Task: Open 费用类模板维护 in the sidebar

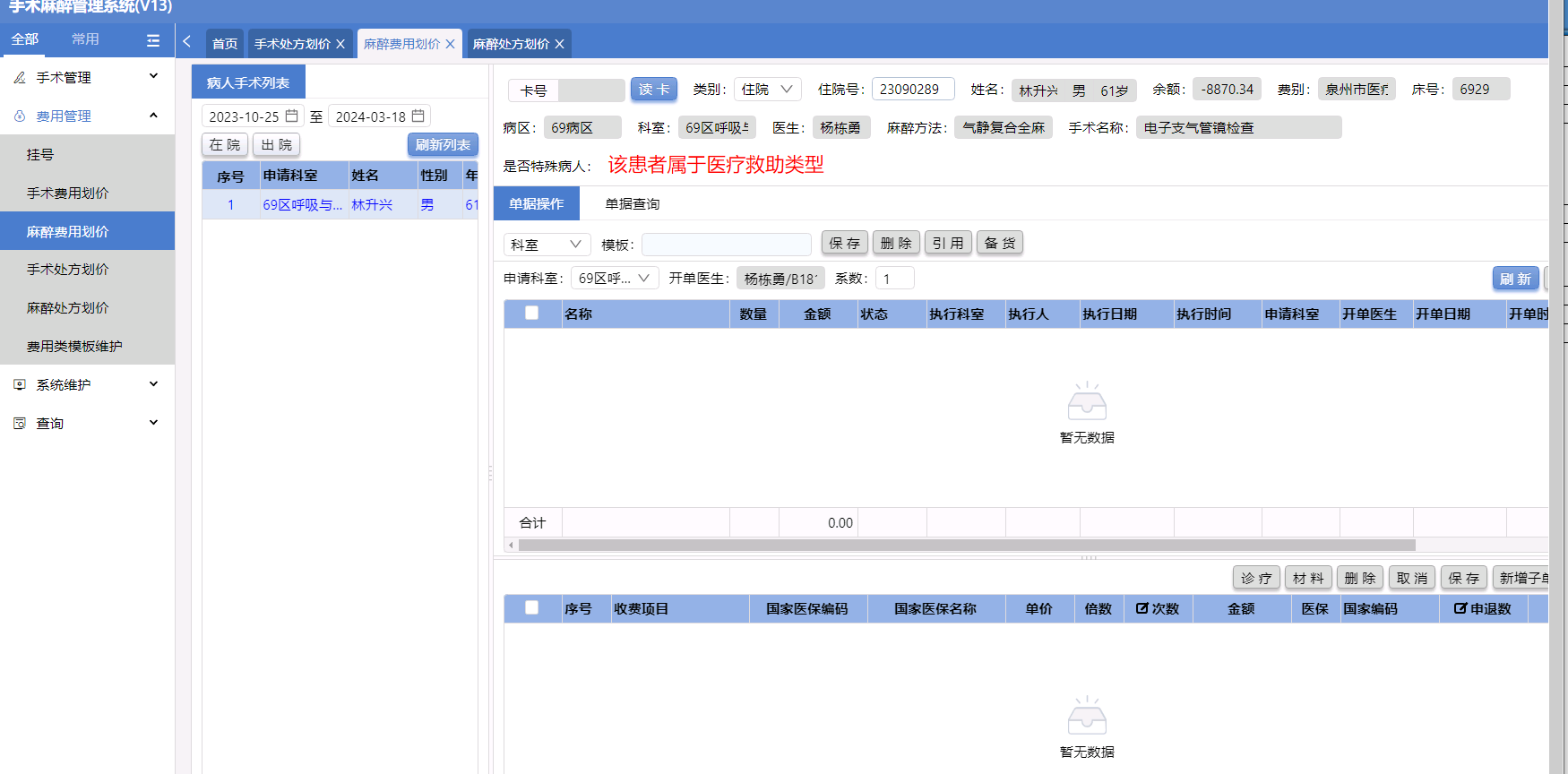Action: coord(87,347)
